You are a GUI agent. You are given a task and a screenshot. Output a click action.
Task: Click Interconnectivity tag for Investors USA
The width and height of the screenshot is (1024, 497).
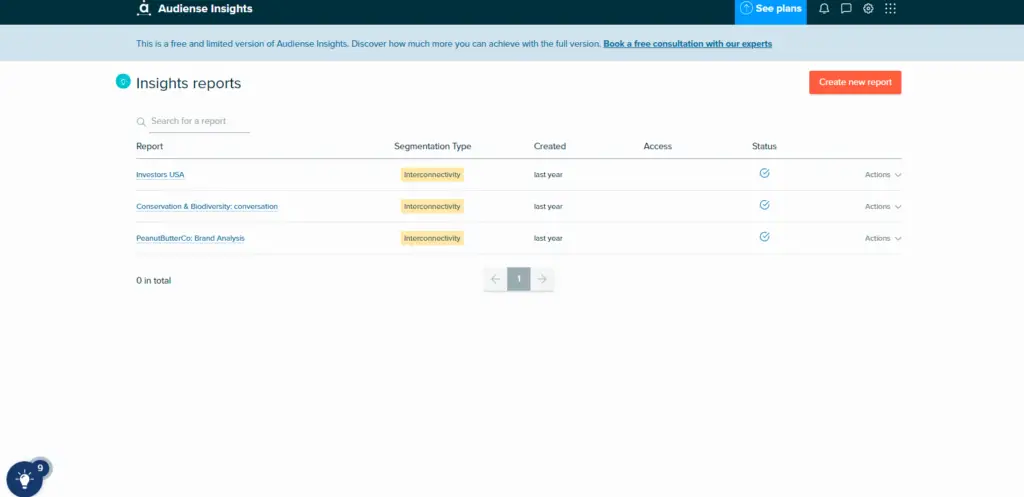(432, 174)
